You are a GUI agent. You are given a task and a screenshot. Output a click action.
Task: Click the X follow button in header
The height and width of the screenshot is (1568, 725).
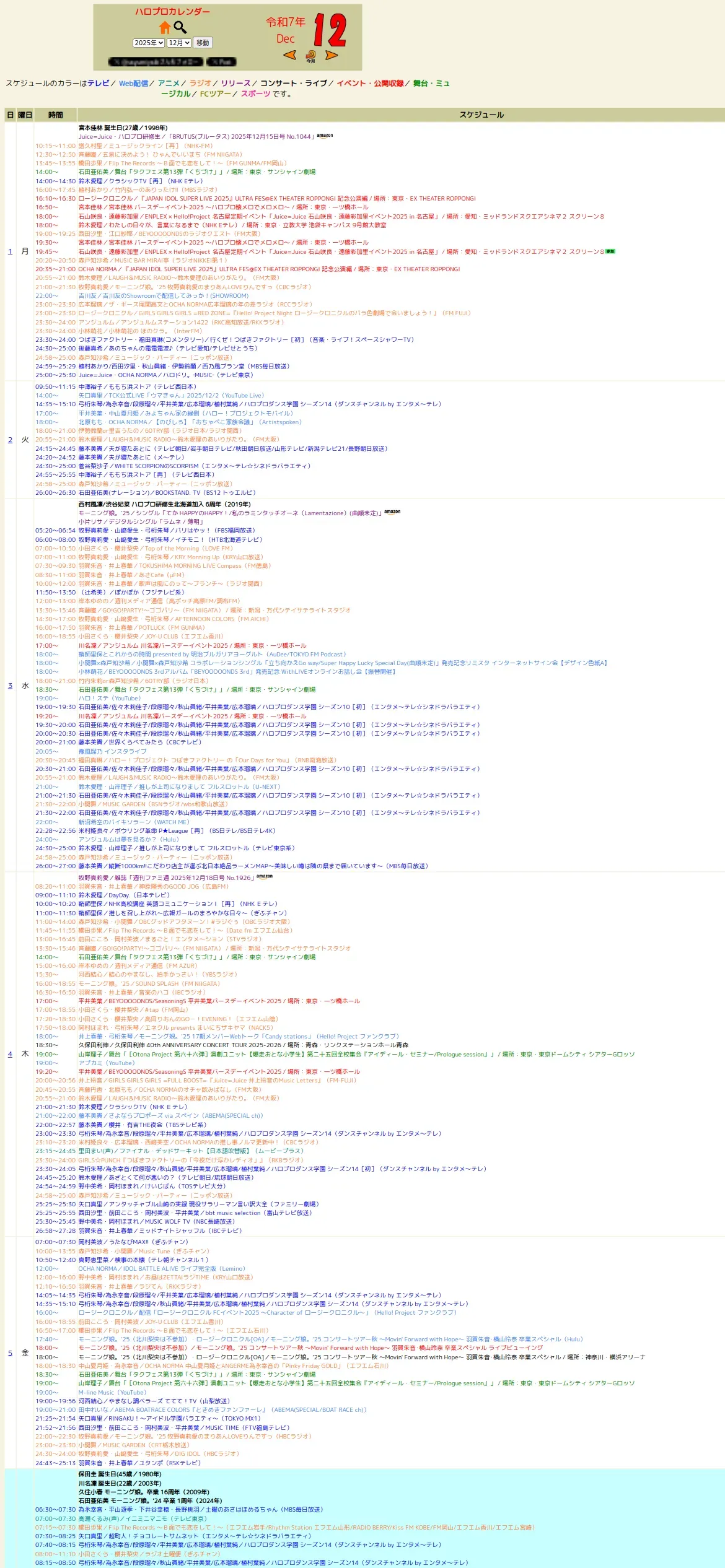coord(156,62)
